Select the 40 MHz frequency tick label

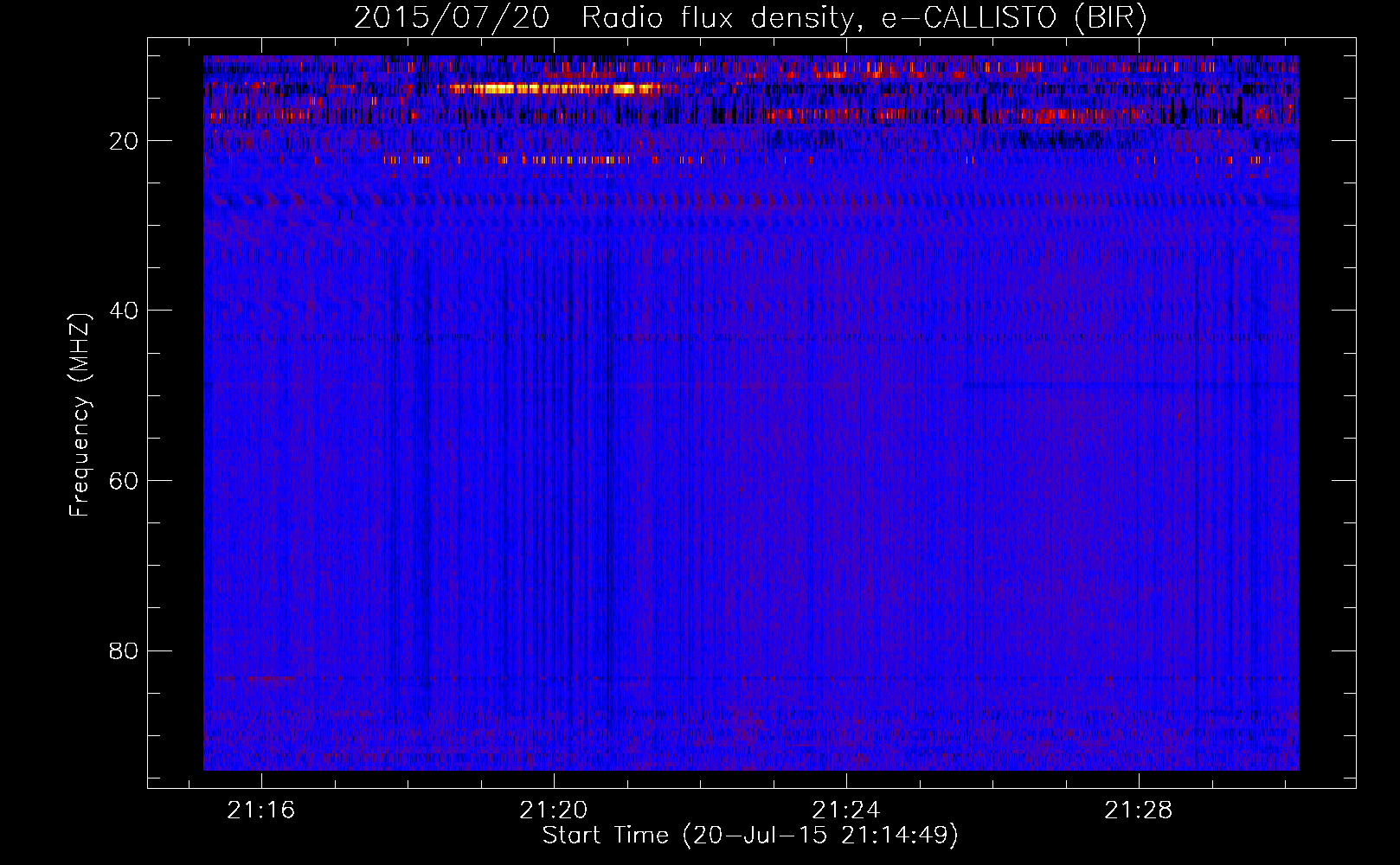(124, 311)
